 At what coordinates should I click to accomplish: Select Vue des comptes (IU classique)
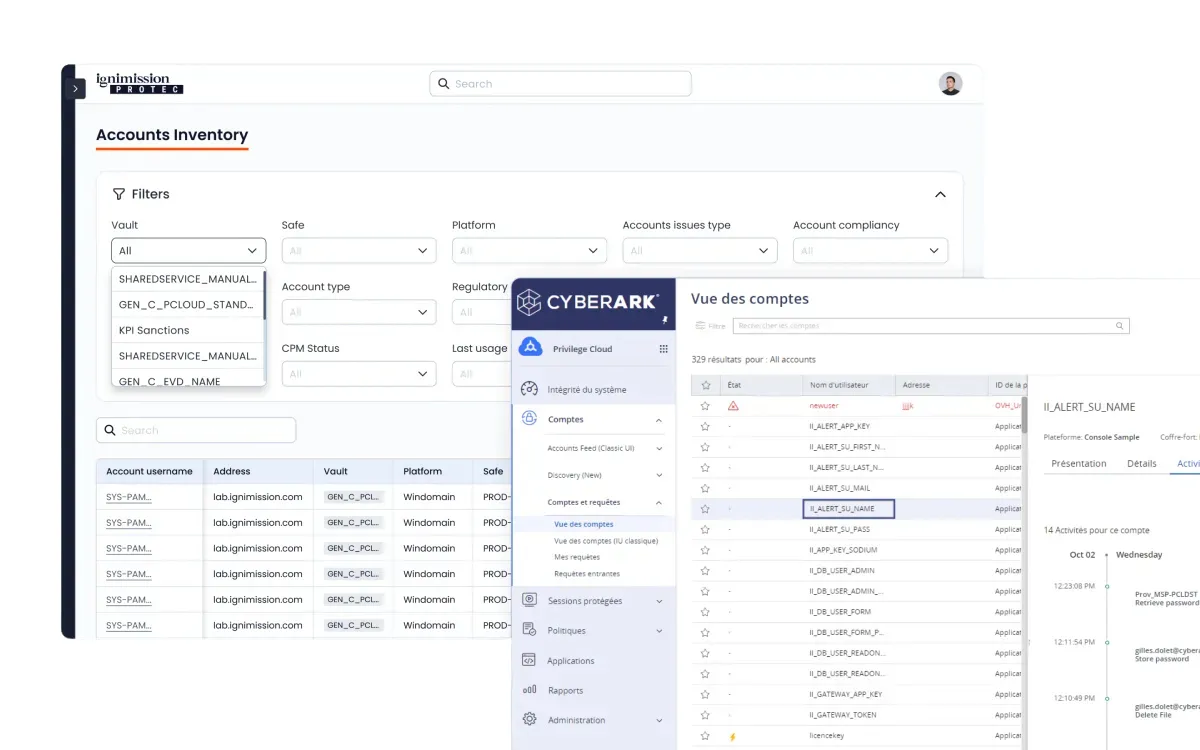(x=606, y=541)
